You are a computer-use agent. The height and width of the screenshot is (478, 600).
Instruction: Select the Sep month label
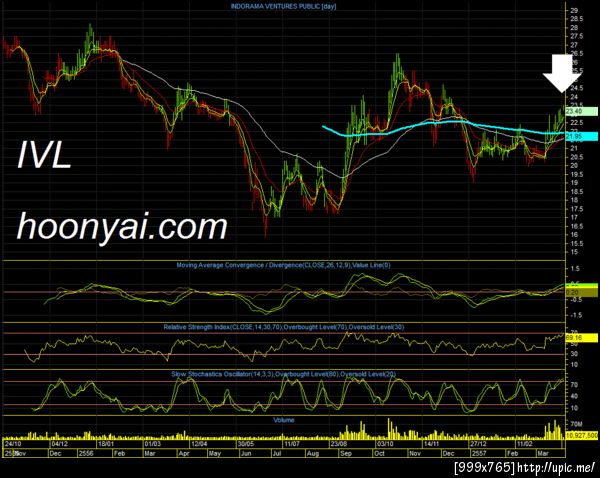tap(346, 453)
